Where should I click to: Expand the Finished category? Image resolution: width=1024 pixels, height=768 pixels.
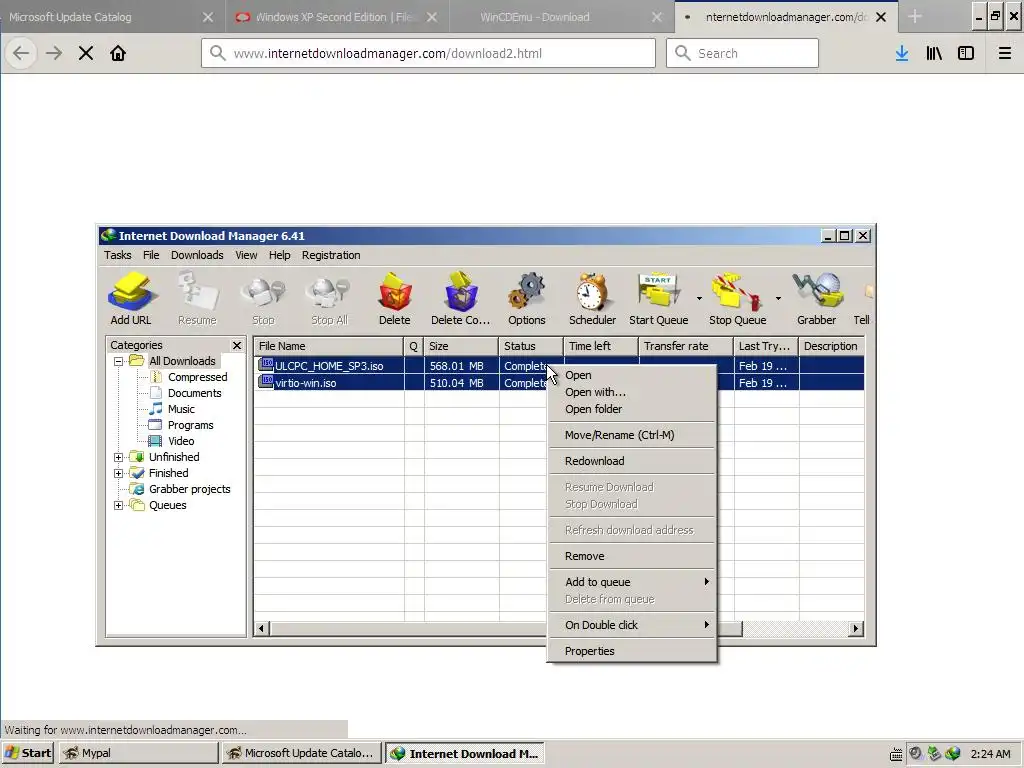(118, 473)
